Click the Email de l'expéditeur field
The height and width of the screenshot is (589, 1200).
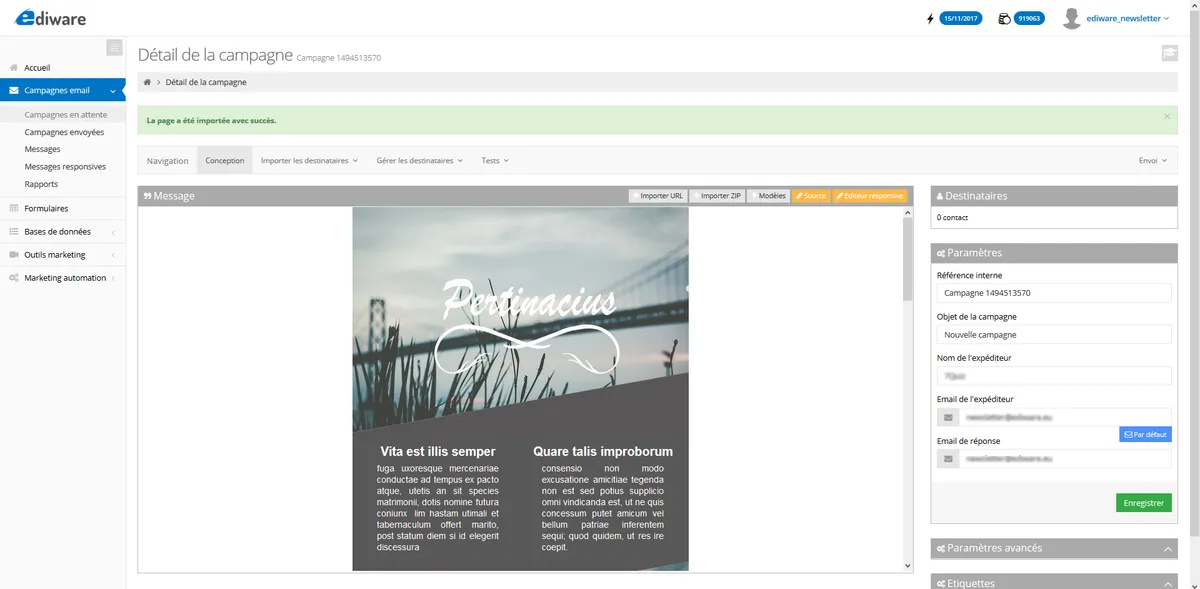pyautogui.click(x=1065, y=417)
